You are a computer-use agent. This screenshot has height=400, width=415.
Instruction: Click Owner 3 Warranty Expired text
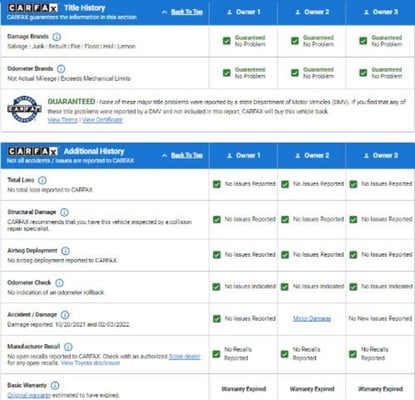click(380, 389)
